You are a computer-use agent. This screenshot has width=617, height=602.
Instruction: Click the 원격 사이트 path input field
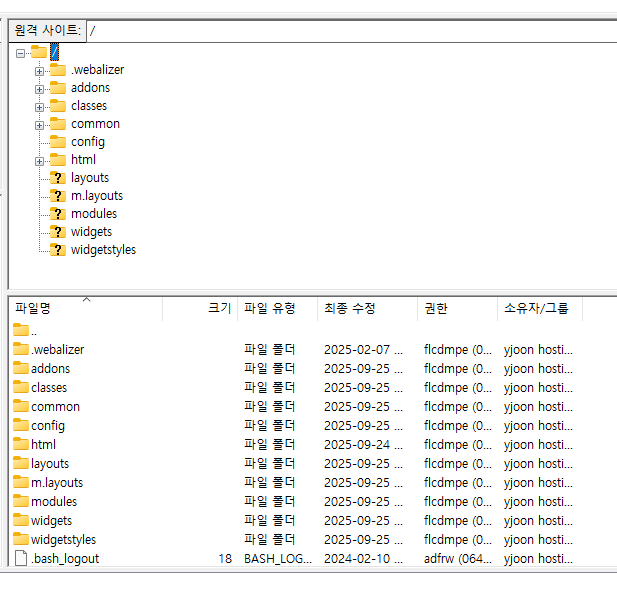[x=350, y=30]
